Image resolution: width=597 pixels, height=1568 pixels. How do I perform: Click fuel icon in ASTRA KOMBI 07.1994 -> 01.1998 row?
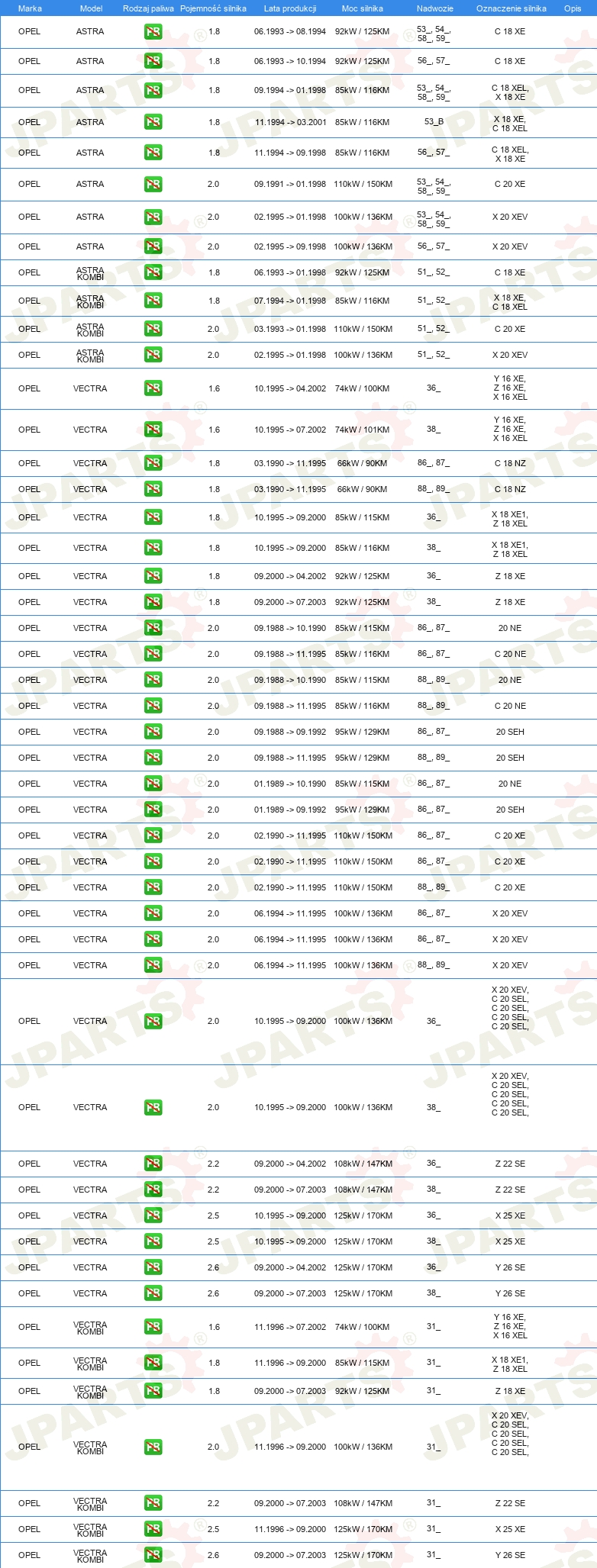point(153,301)
